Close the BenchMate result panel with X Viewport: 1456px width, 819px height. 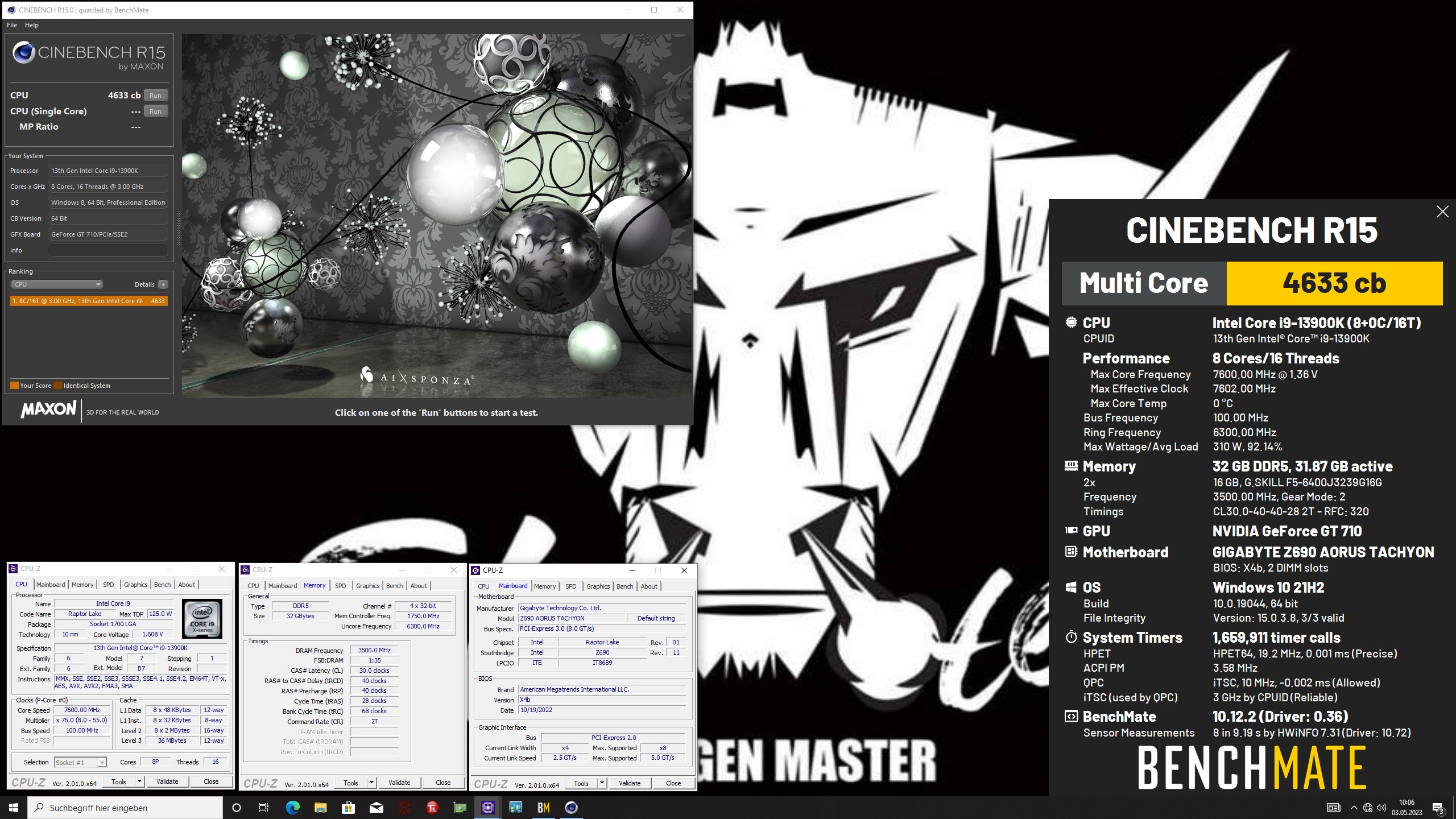point(1442,212)
